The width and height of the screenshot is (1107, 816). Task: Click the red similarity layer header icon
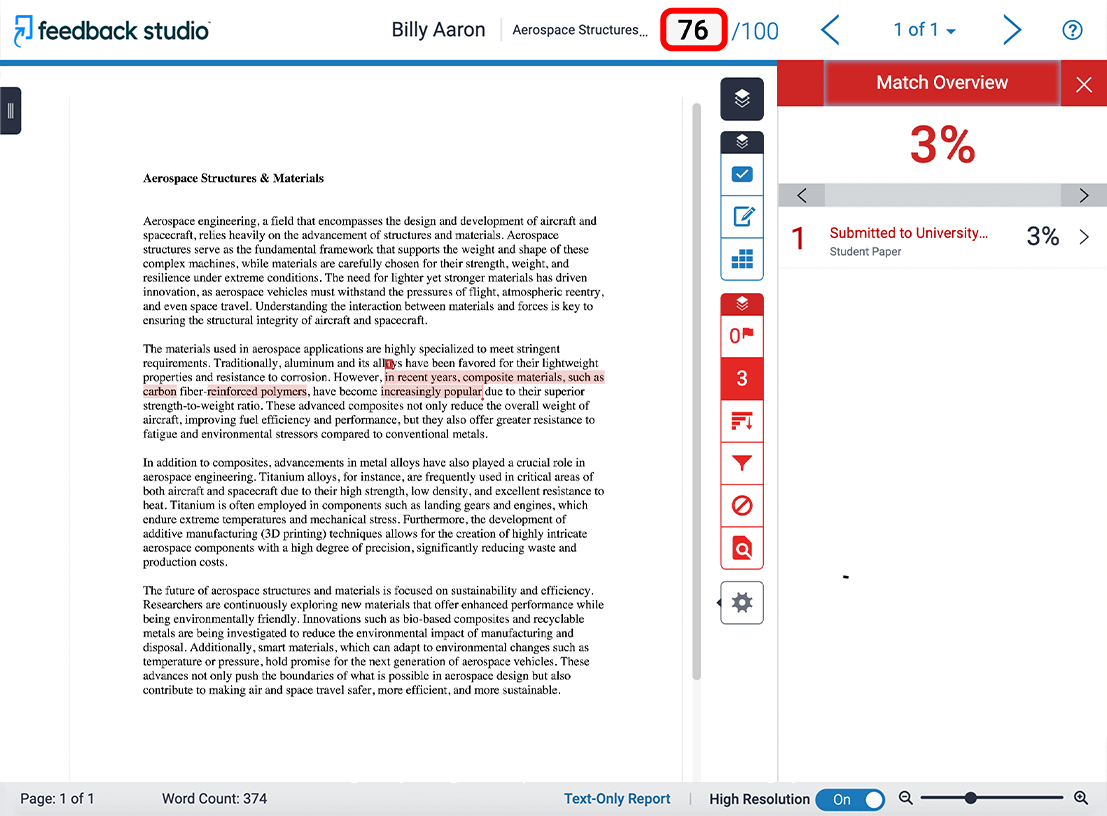[742, 304]
